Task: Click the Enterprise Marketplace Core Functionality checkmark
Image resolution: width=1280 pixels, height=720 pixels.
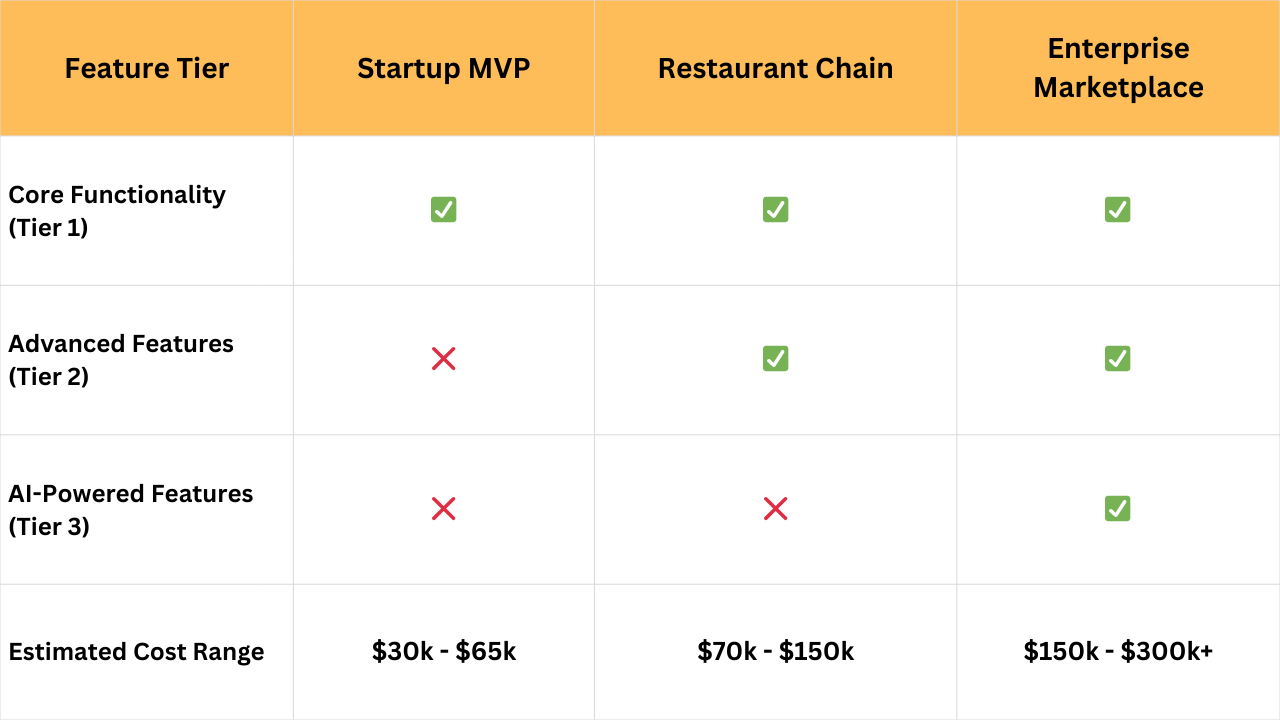Action: click(1117, 209)
